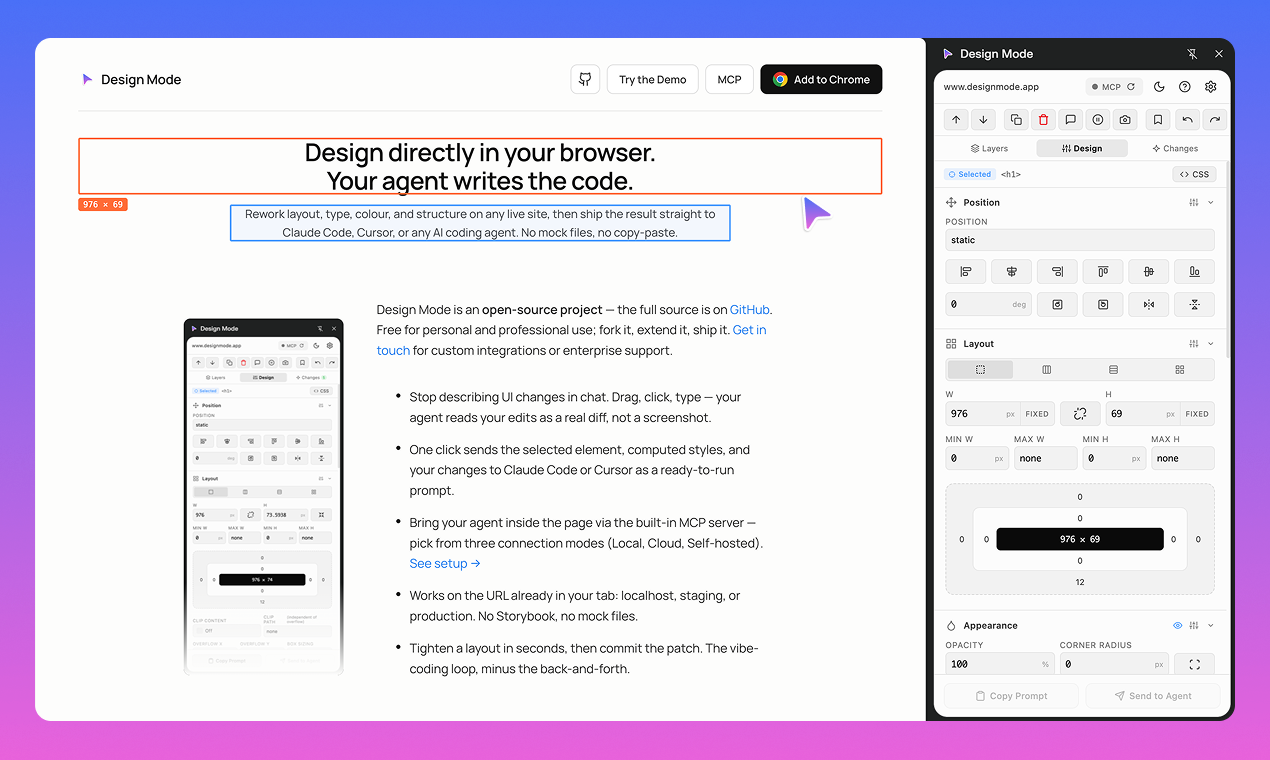Click the Design Mode panel preview thumbnail
The width and height of the screenshot is (1270, 760).
264,497
